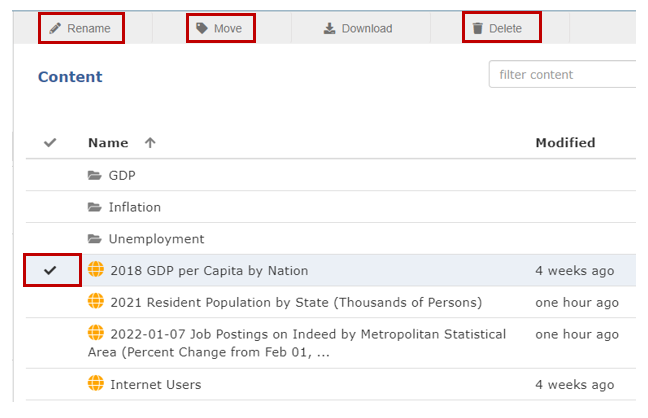The width and height of the screenshot is (648, 418).
Task: Click the Move toolbar label
Action: (228, 28)
